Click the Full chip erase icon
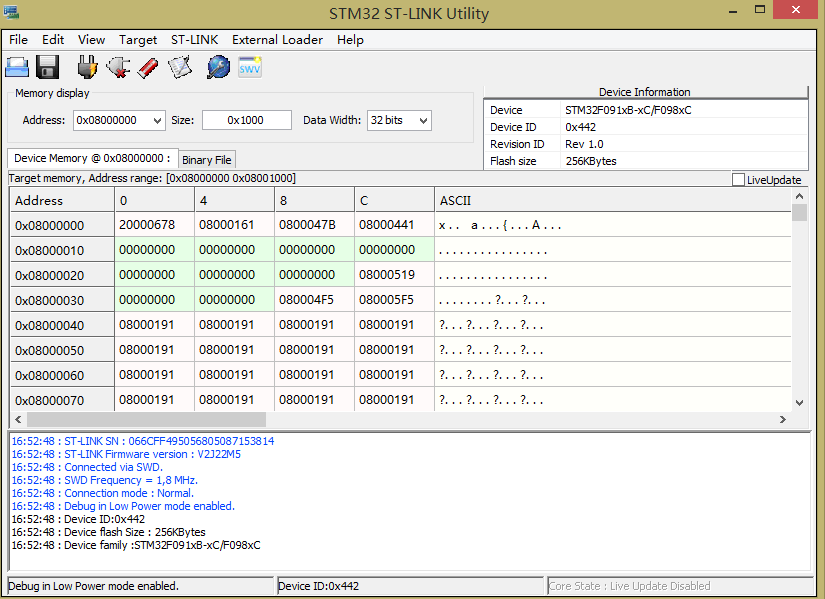Screen dimensions: 825x599 [148, 67]
